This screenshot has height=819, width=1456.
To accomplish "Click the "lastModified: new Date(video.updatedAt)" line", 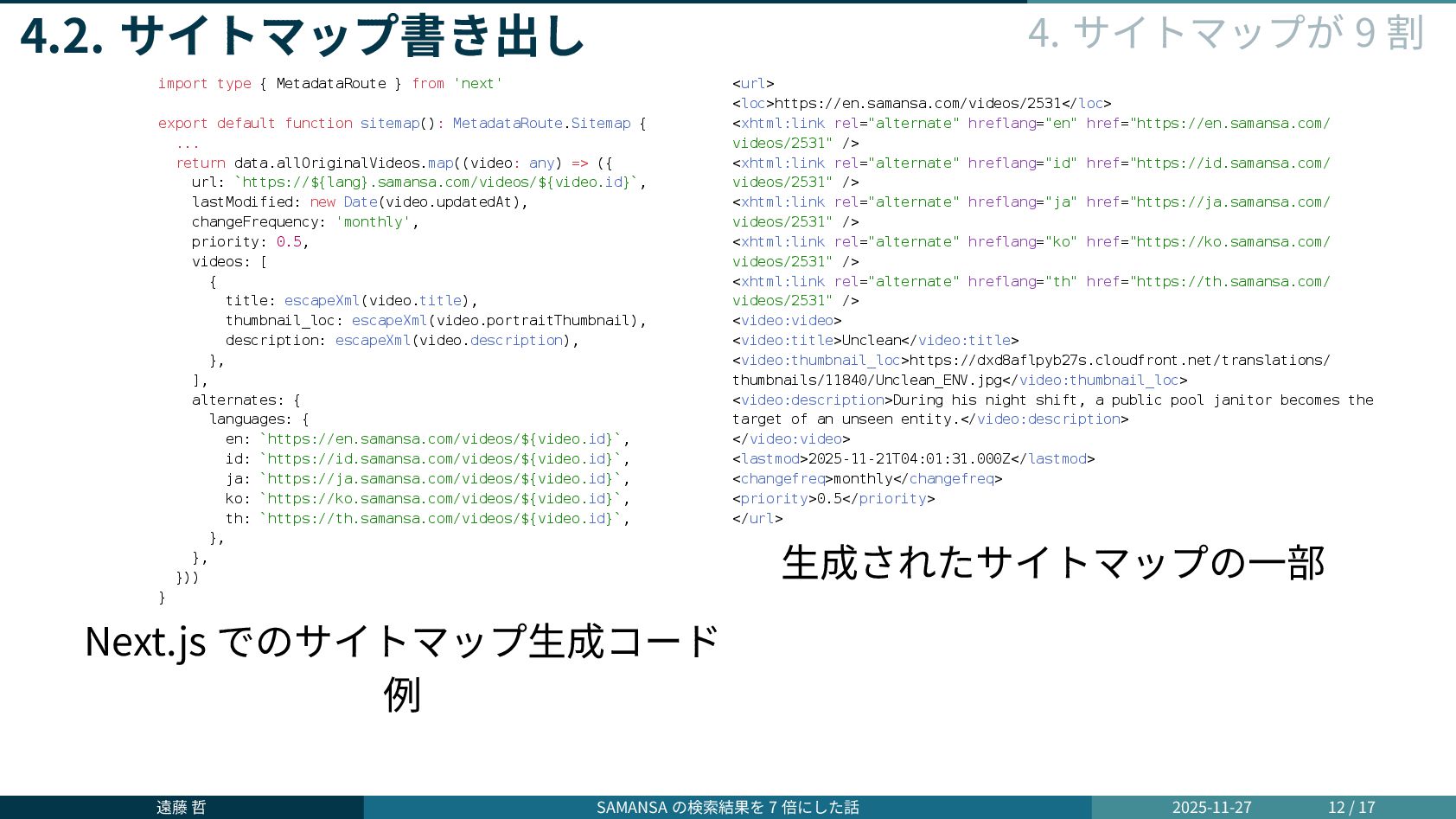I will pos(360,202).
